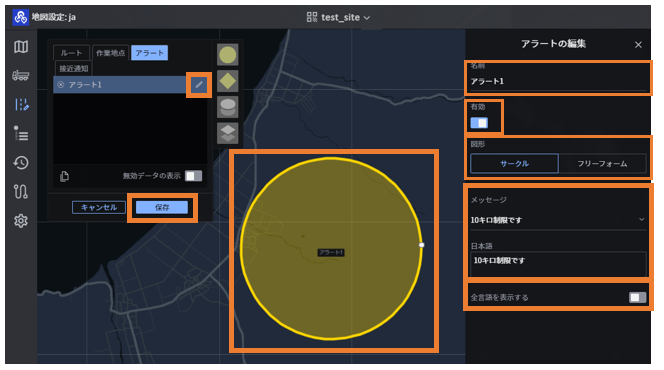Edit アラート1 with the pencil icon
This screenshot has width=664, height=370.
click(199, 85)
